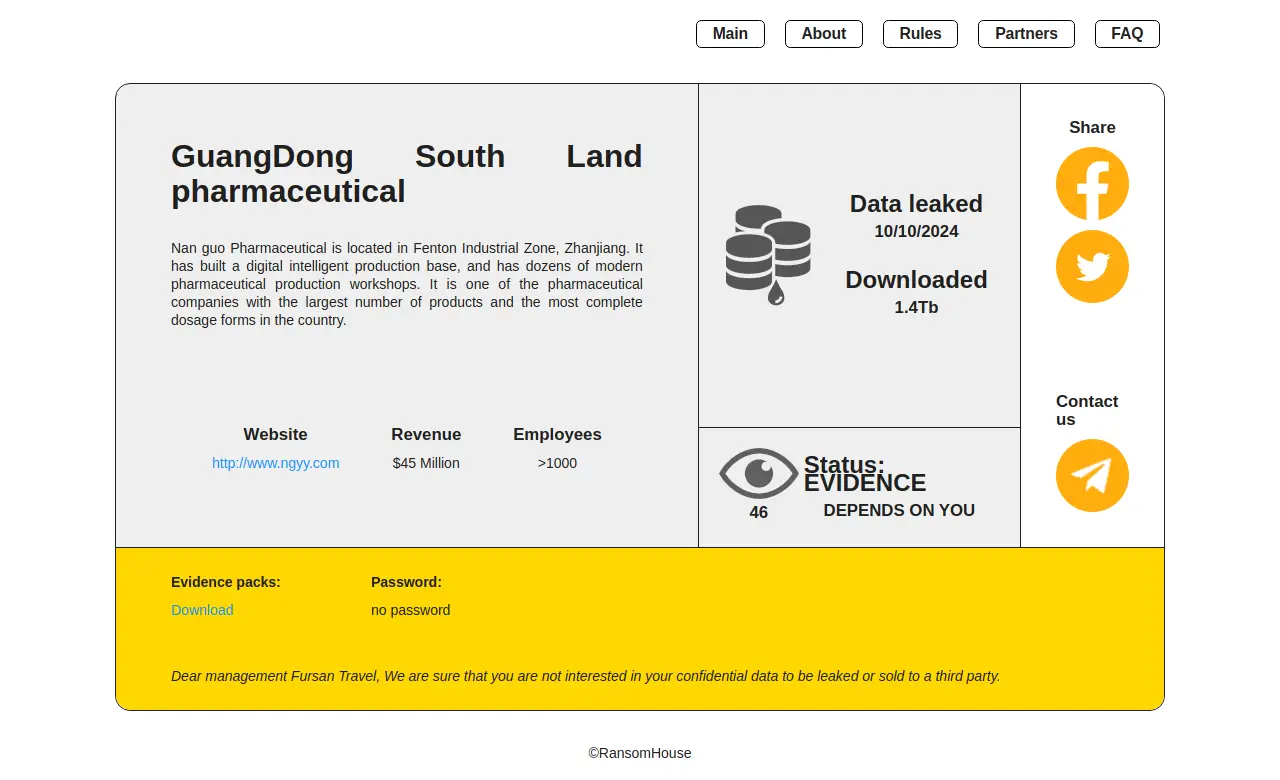Click the GuangDong South Land pharmaceutical heading

(406, 173)
